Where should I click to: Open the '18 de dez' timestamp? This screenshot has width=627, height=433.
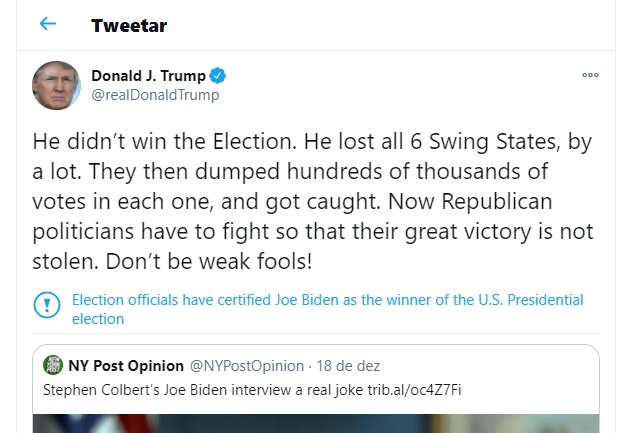tap(347, 365)
